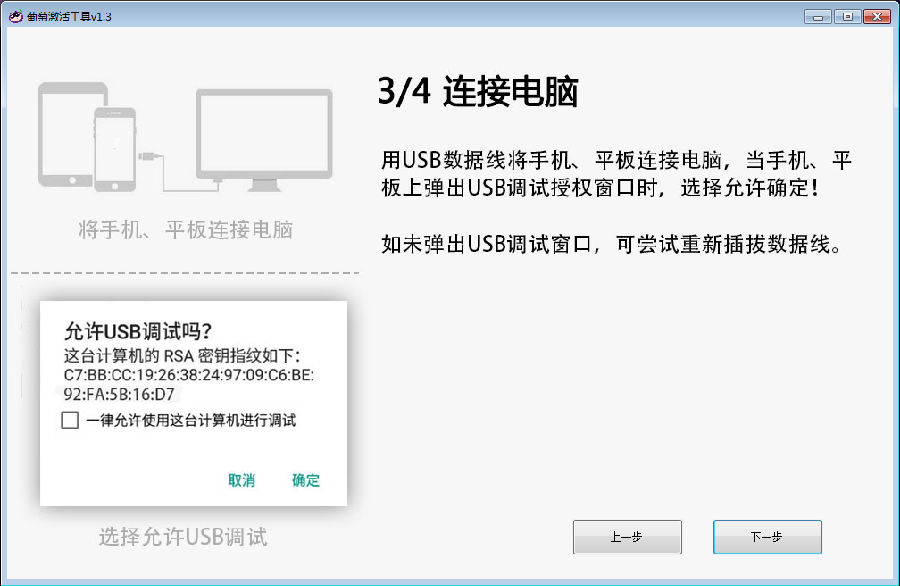Image resolution: width=900 pixels, height=586 pixels.
Task: Click the 选择允许USB调试 caption
Action: pyautogui.click(x=183, y=537)
